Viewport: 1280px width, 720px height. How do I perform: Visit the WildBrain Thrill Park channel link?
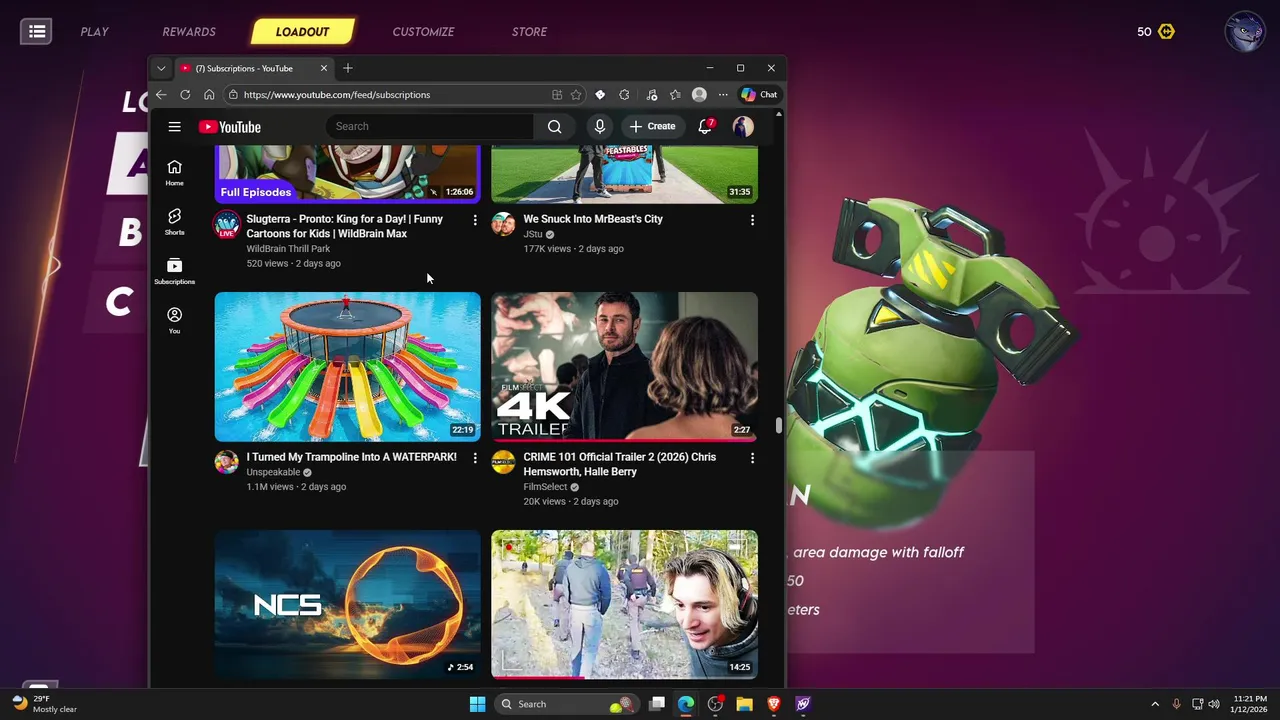pyautogui.click(x=288, y=249)
